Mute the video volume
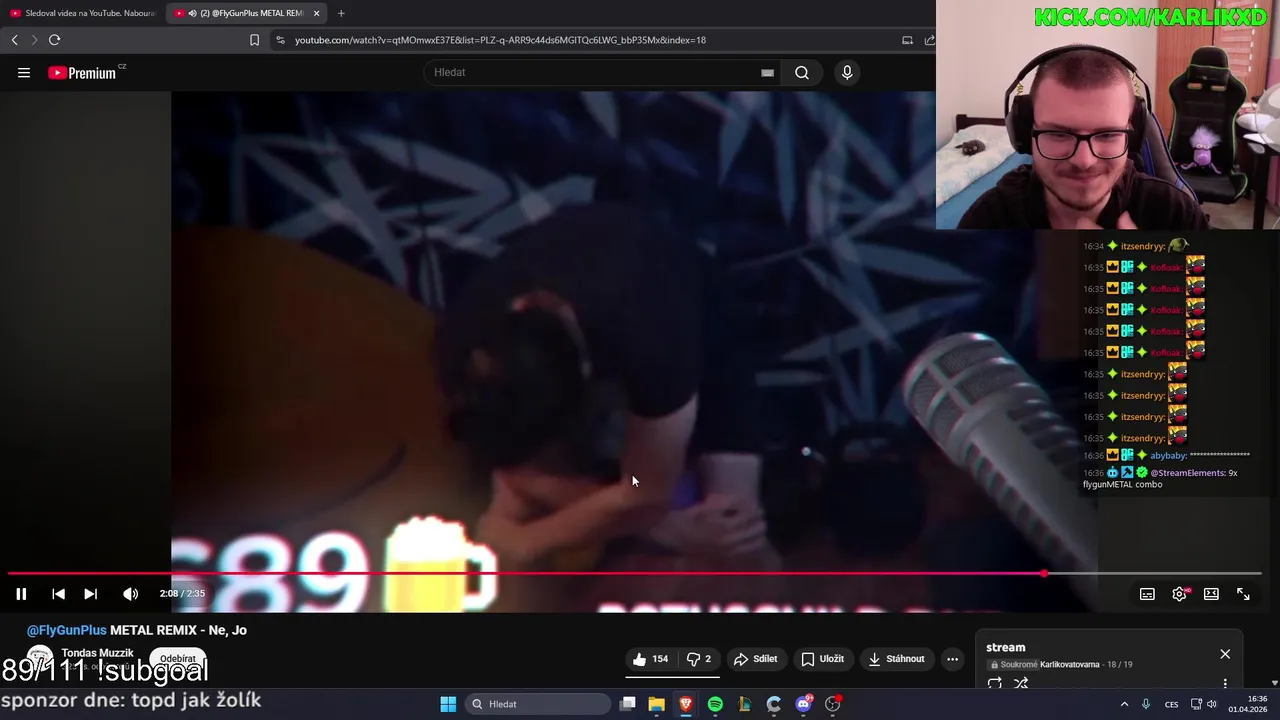Viewport: 1280px width, 720px height. click(x=130, y=594)
